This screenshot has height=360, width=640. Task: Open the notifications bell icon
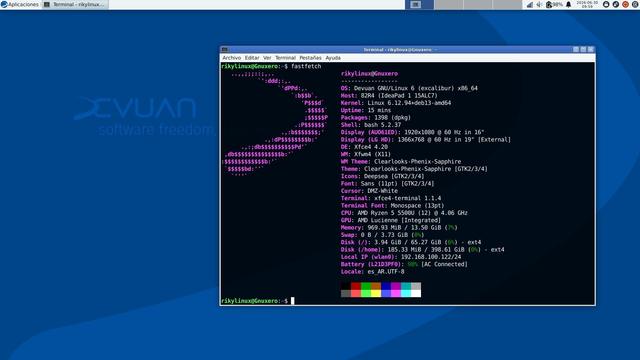click(568, 4)
